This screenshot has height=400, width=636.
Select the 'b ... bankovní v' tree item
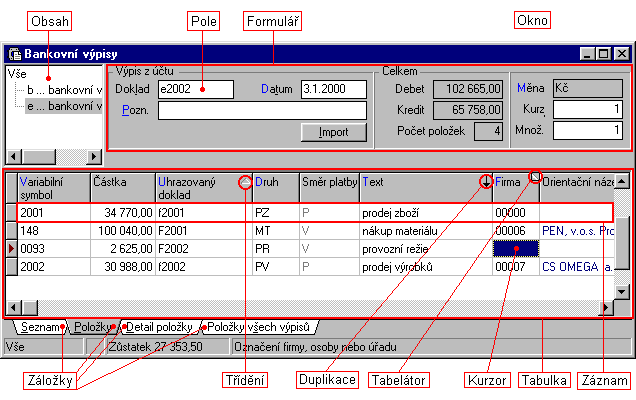coord(64,90)
